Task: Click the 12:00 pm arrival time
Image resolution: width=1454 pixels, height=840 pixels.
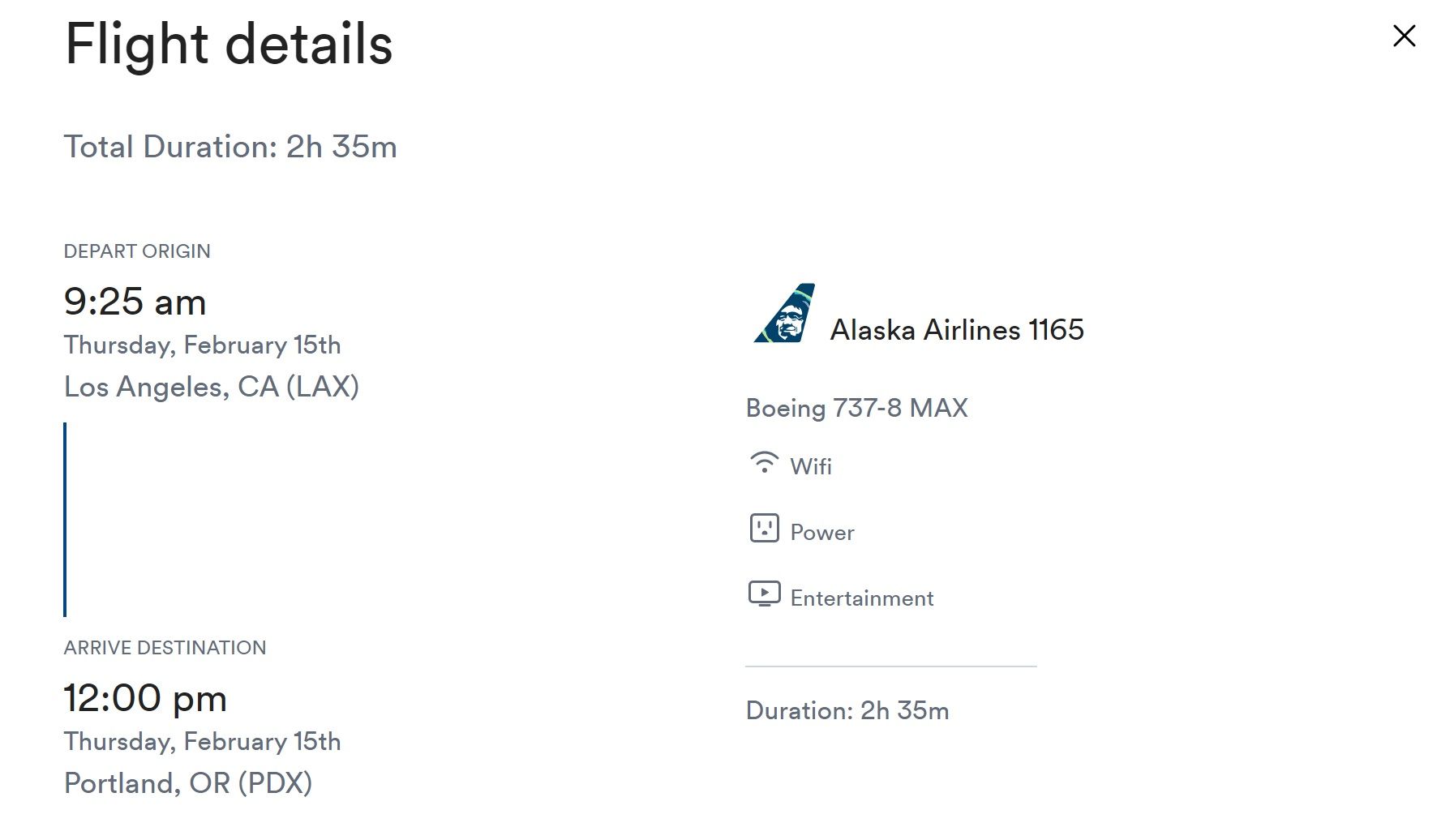Action: tap(146, 697)
